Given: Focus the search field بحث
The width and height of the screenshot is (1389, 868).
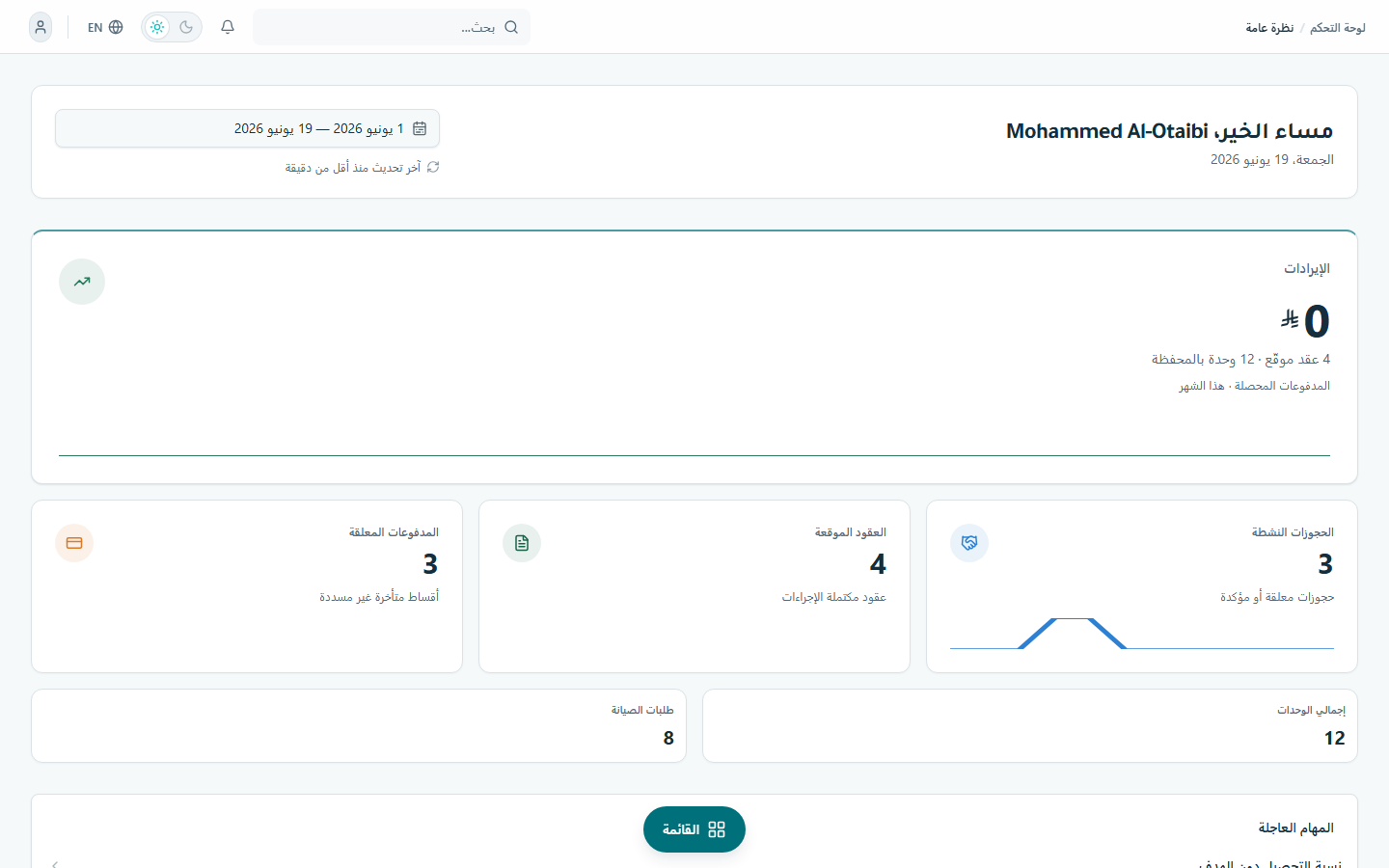Looking at the screenshot, I should pyautogui.click(x=392, y=27).
